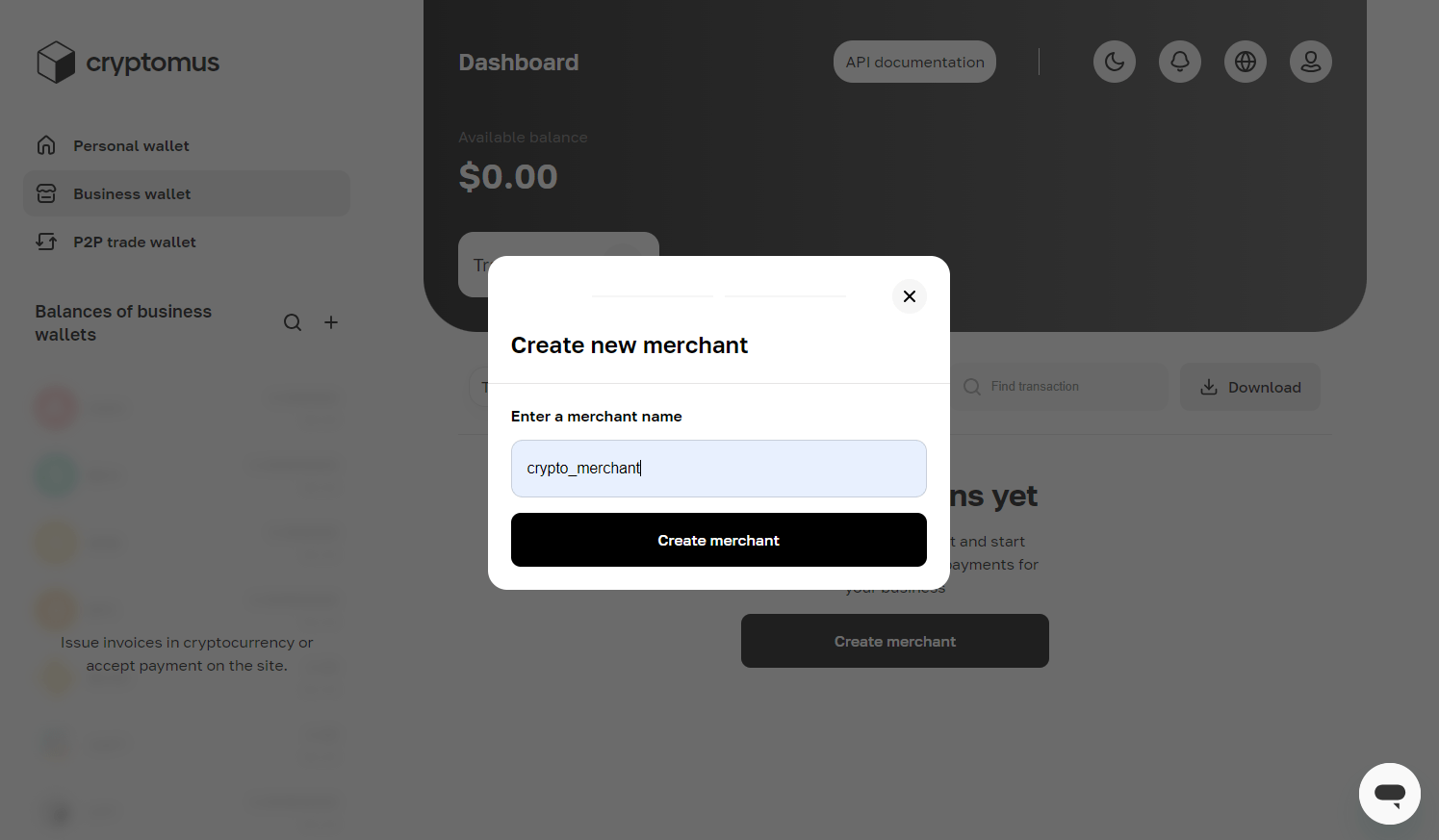Go to Personal wallet
Screen dimensions: 1439x840
point(131,146)
